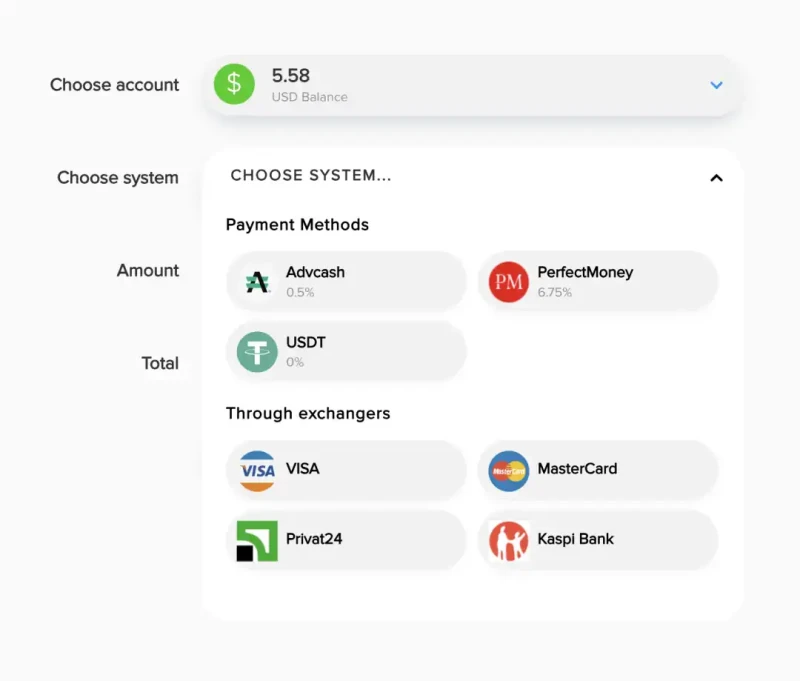The image size is (800, 681).
Task: Click the green dollar sign account icon
Action: [234, 84]
